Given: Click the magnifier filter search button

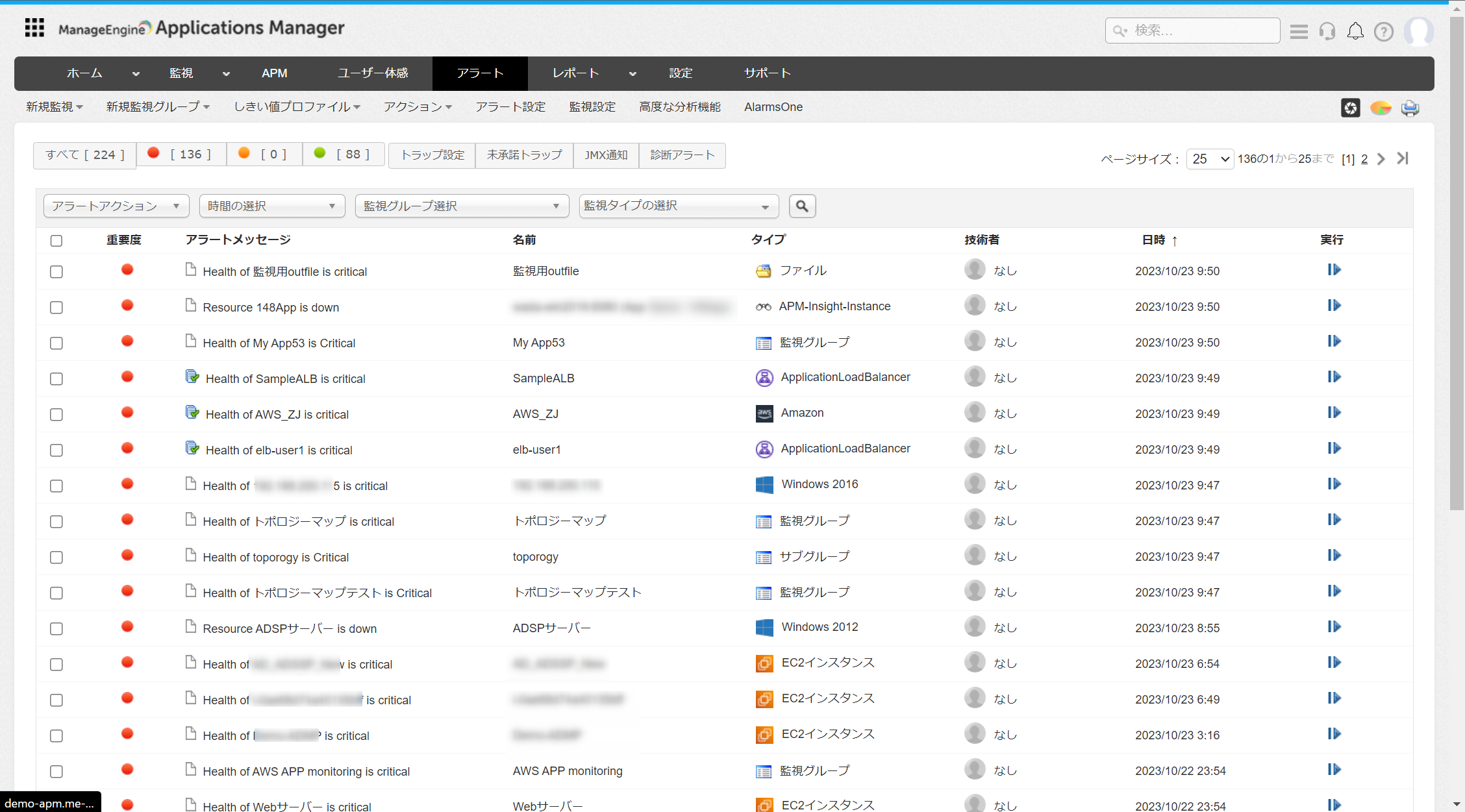Looking at the screenshot, I should [x=802, y=206].
